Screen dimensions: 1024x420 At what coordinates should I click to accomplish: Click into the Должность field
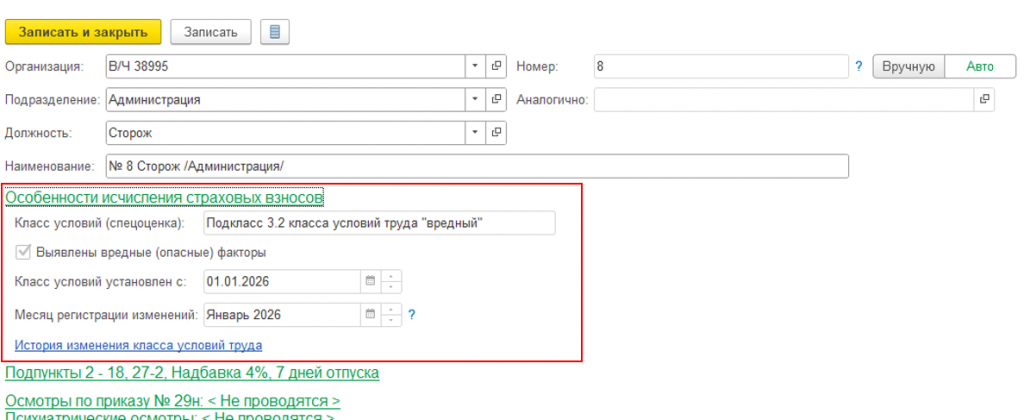[x=285, y=133]
